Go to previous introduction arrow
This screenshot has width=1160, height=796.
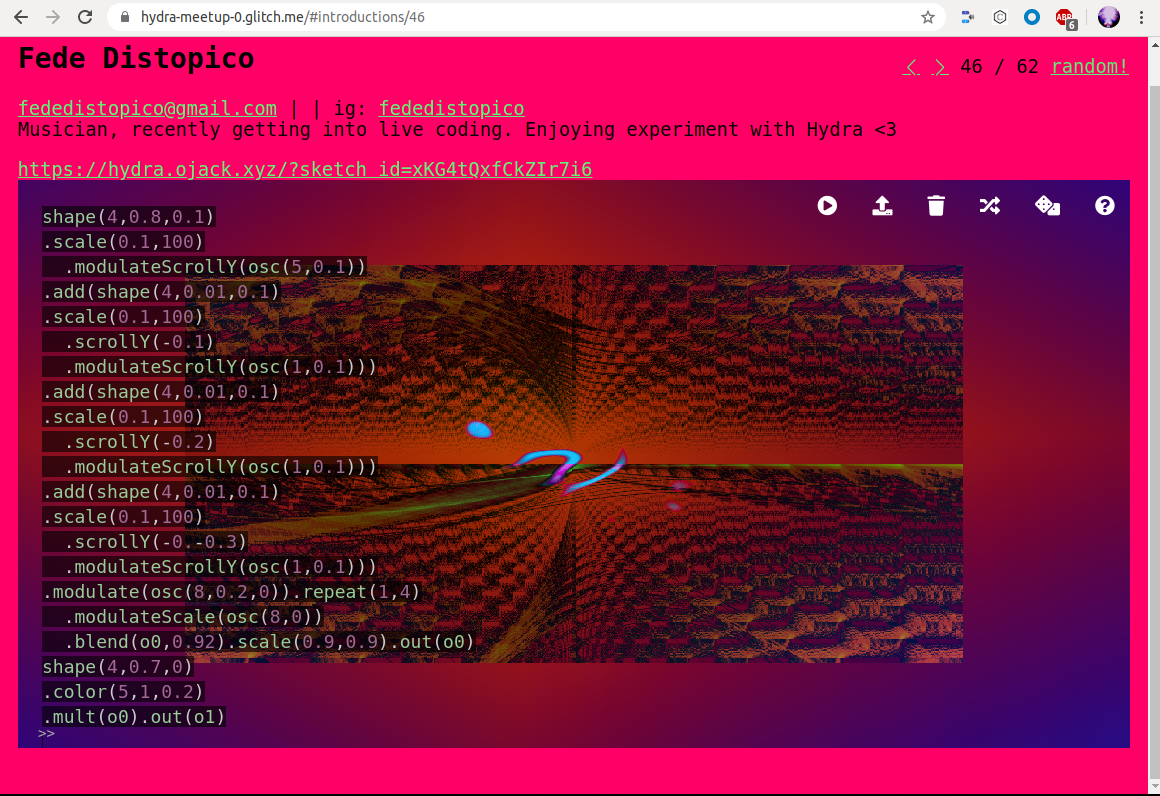(912, 67)
